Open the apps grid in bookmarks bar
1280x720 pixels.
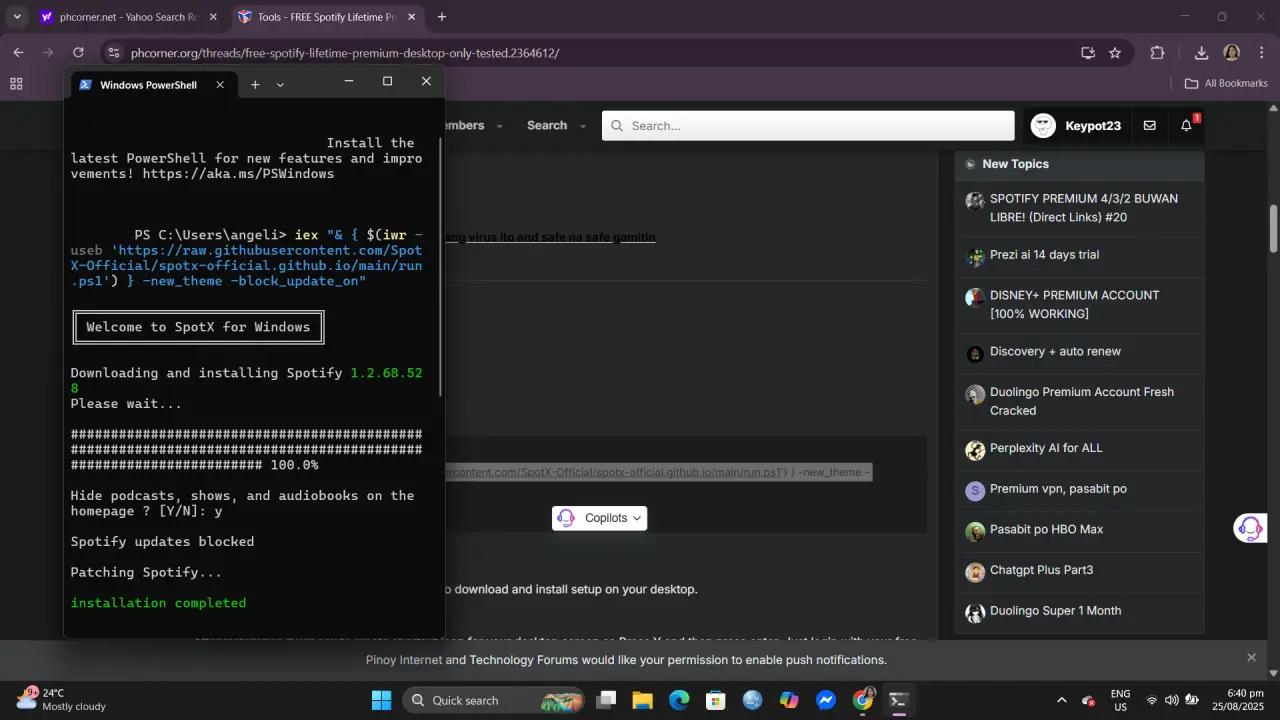click(x=16, y=83)
